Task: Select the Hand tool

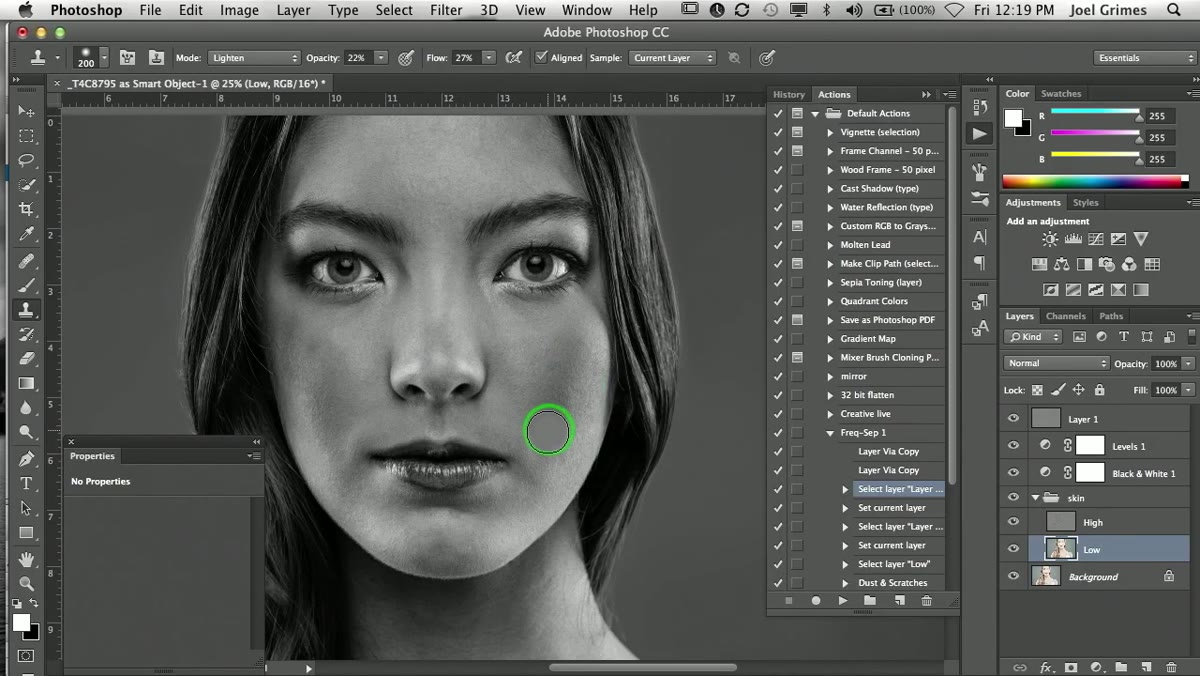Action: pyautogui.click(x=27, y=559)
